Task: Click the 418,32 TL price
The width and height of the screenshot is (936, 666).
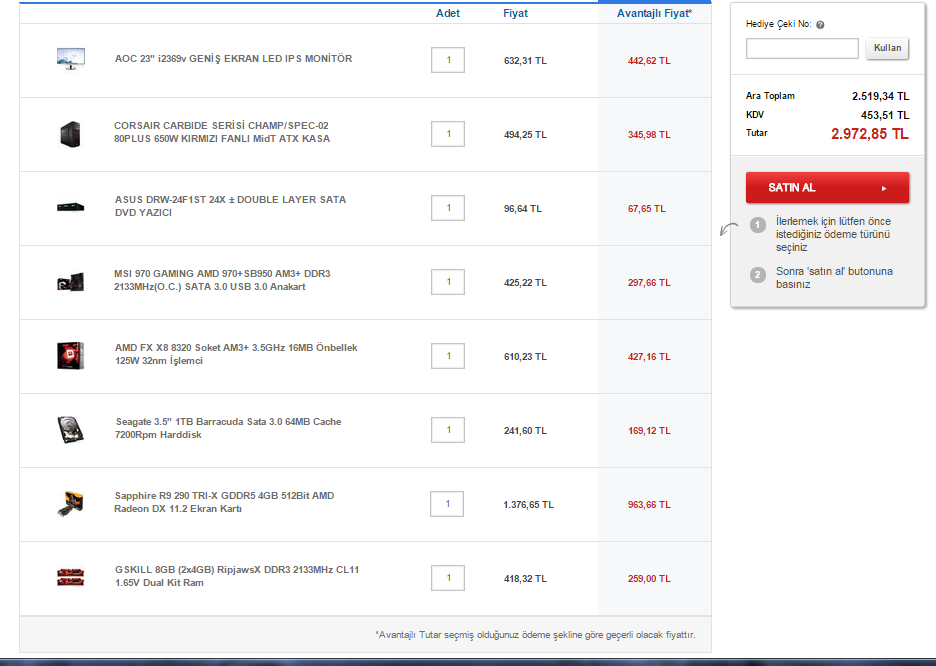Action: 525,579
